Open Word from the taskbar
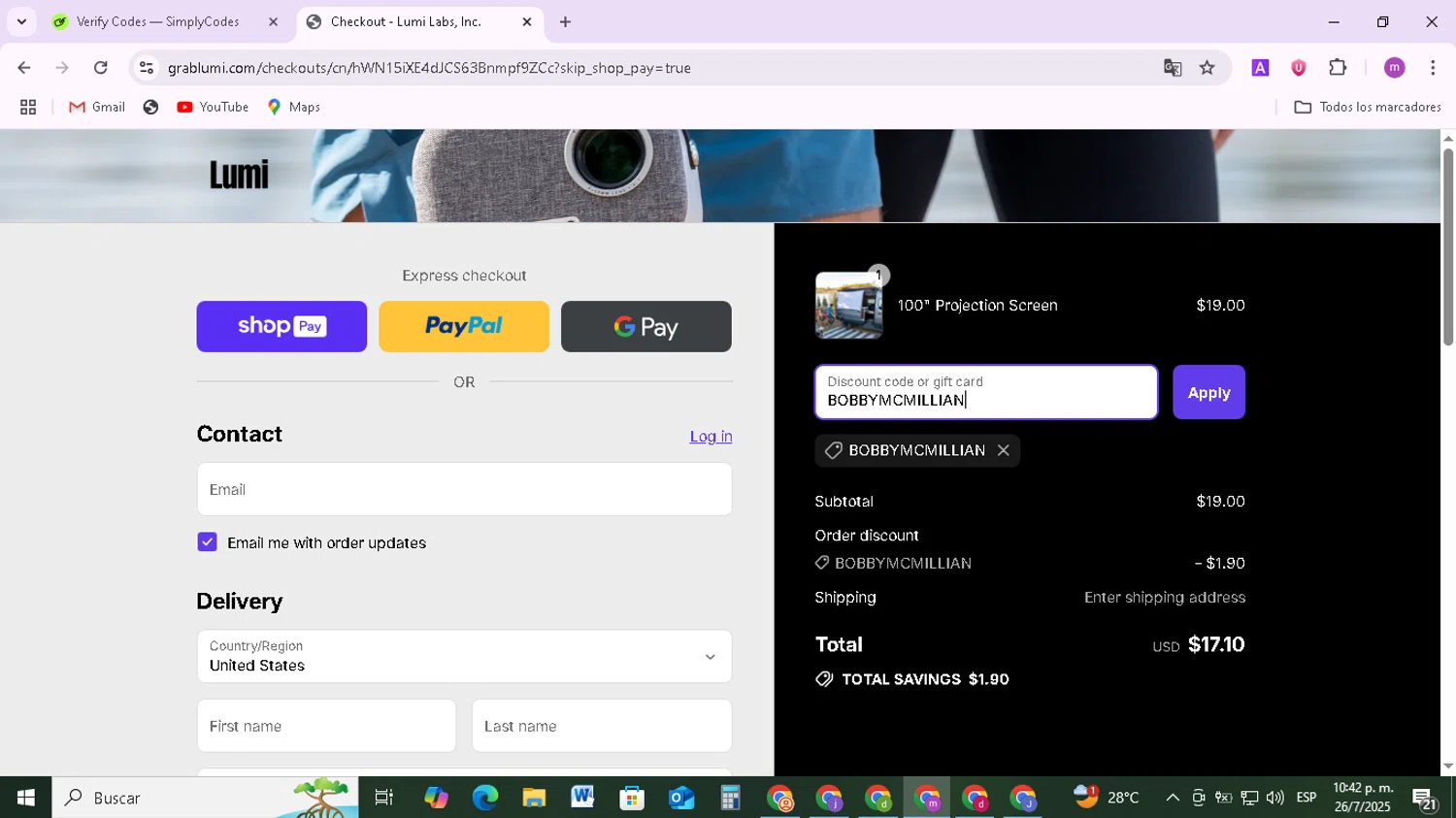Screen dimensions: 1456x818 coord(582,798)
